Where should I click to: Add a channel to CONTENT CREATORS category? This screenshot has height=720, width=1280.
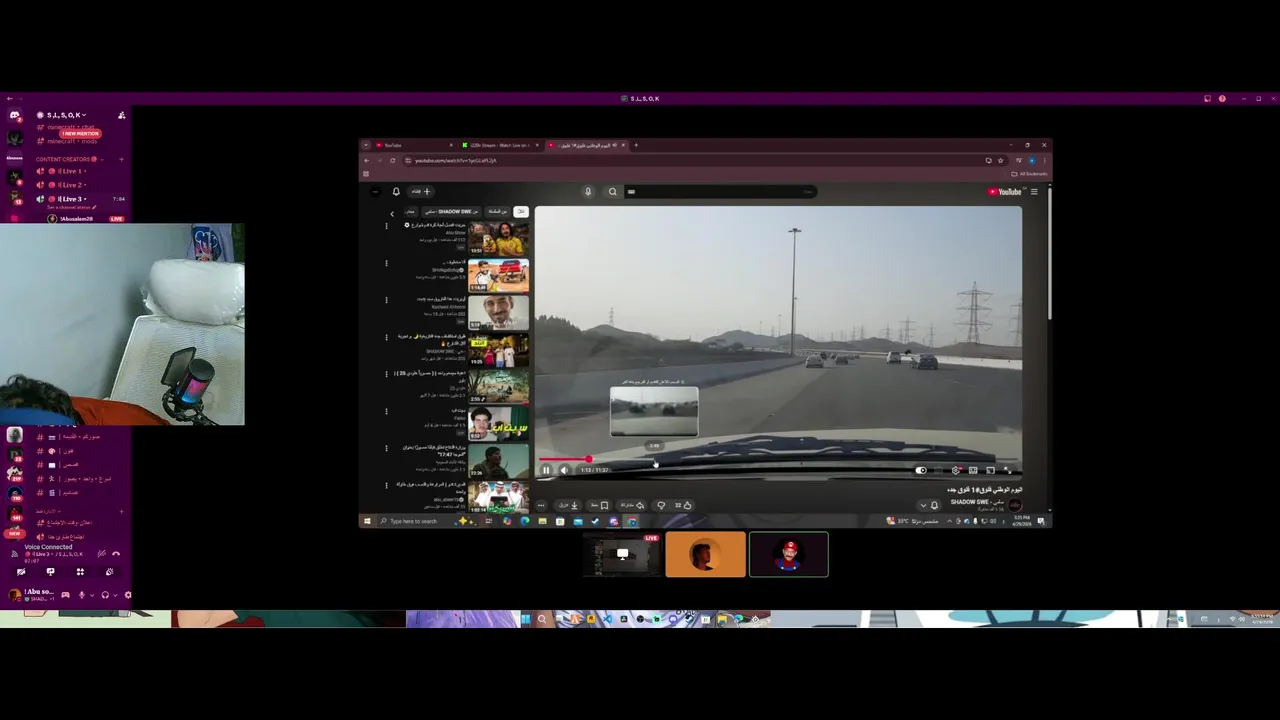(122, 159)
